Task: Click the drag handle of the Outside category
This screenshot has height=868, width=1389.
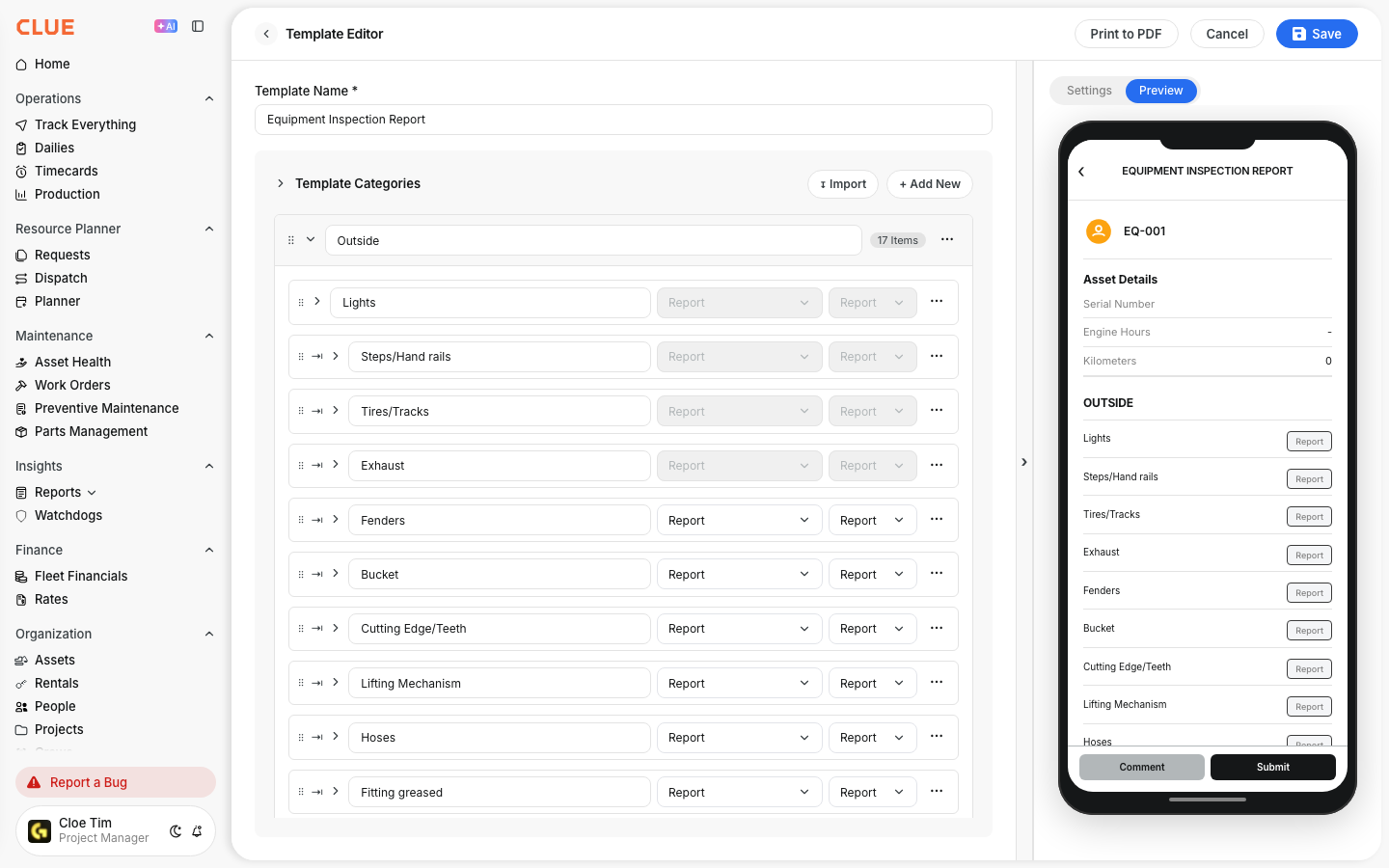Action: click(291, 240)
